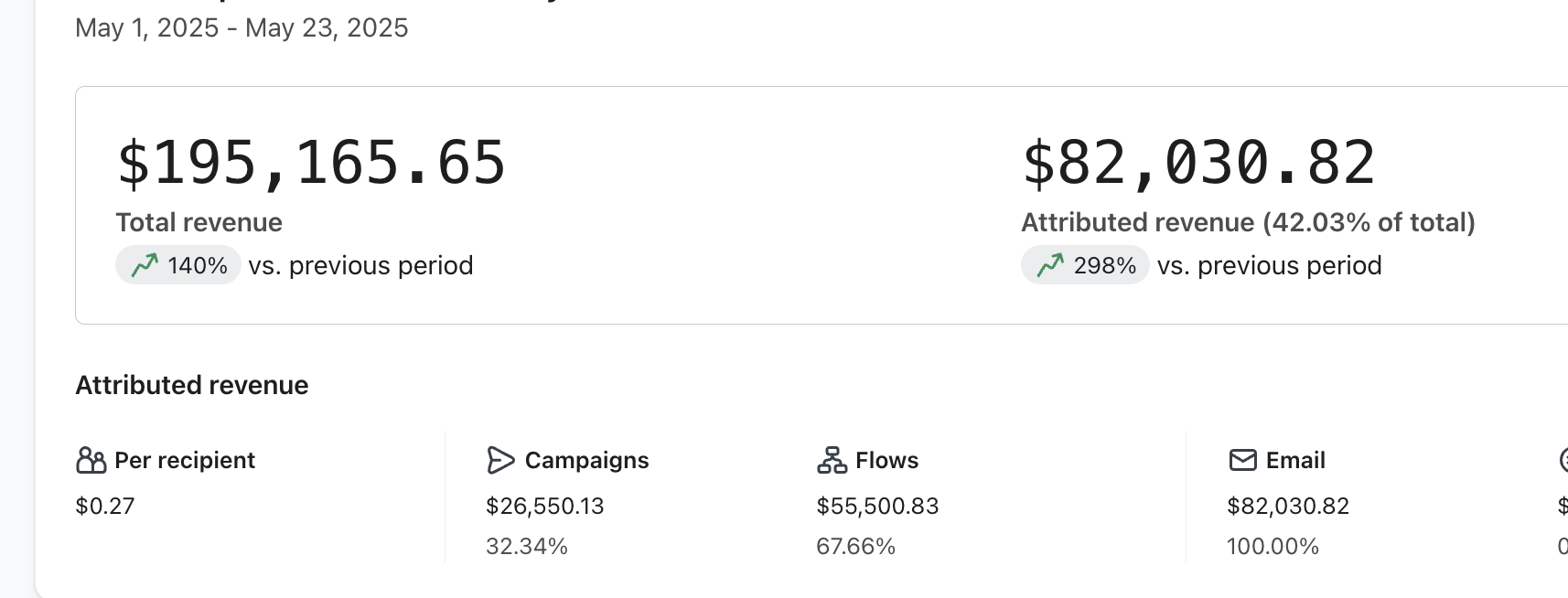Click the Total revenue label
This screenshot has width=1568, height=598.
(x=199, y=222)
